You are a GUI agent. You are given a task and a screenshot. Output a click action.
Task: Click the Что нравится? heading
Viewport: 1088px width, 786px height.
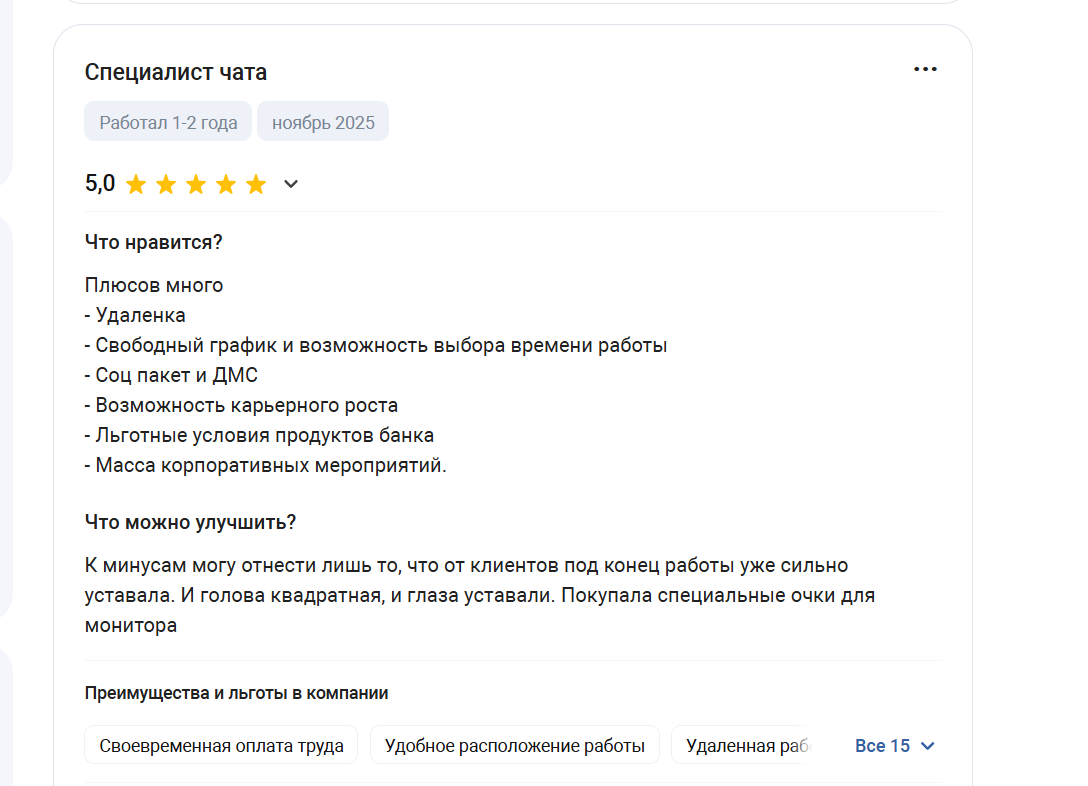pyautogui.click(x=153, y=242)
